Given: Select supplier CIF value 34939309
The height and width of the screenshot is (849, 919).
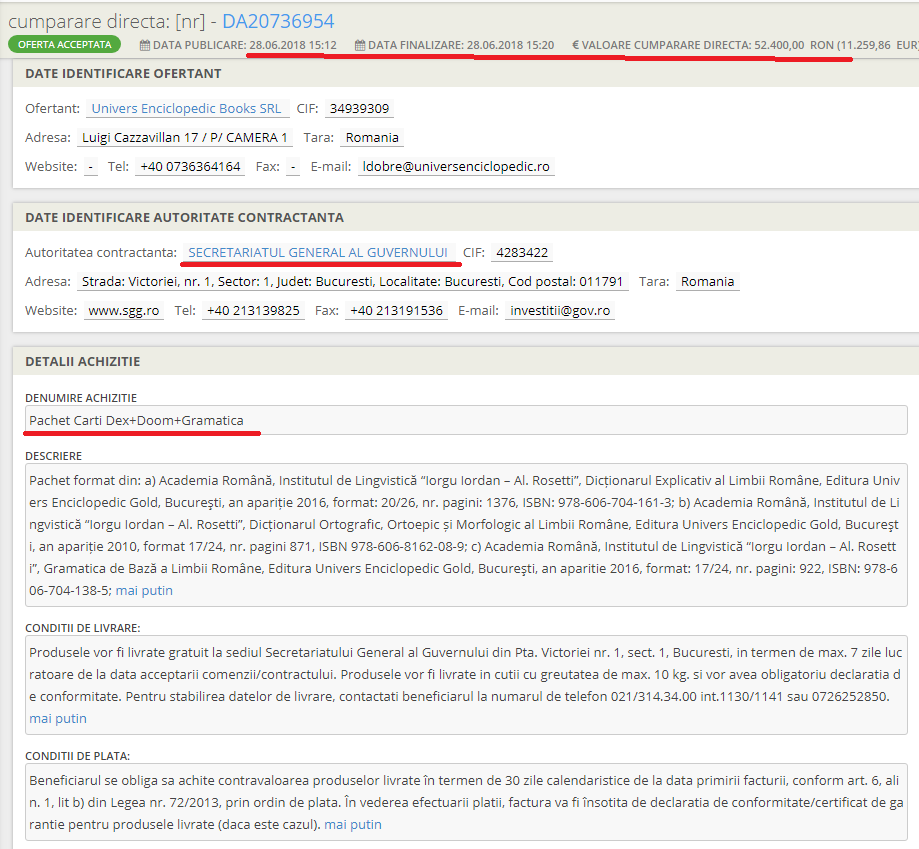Looking at the screenshot, I should coord(359,108).
